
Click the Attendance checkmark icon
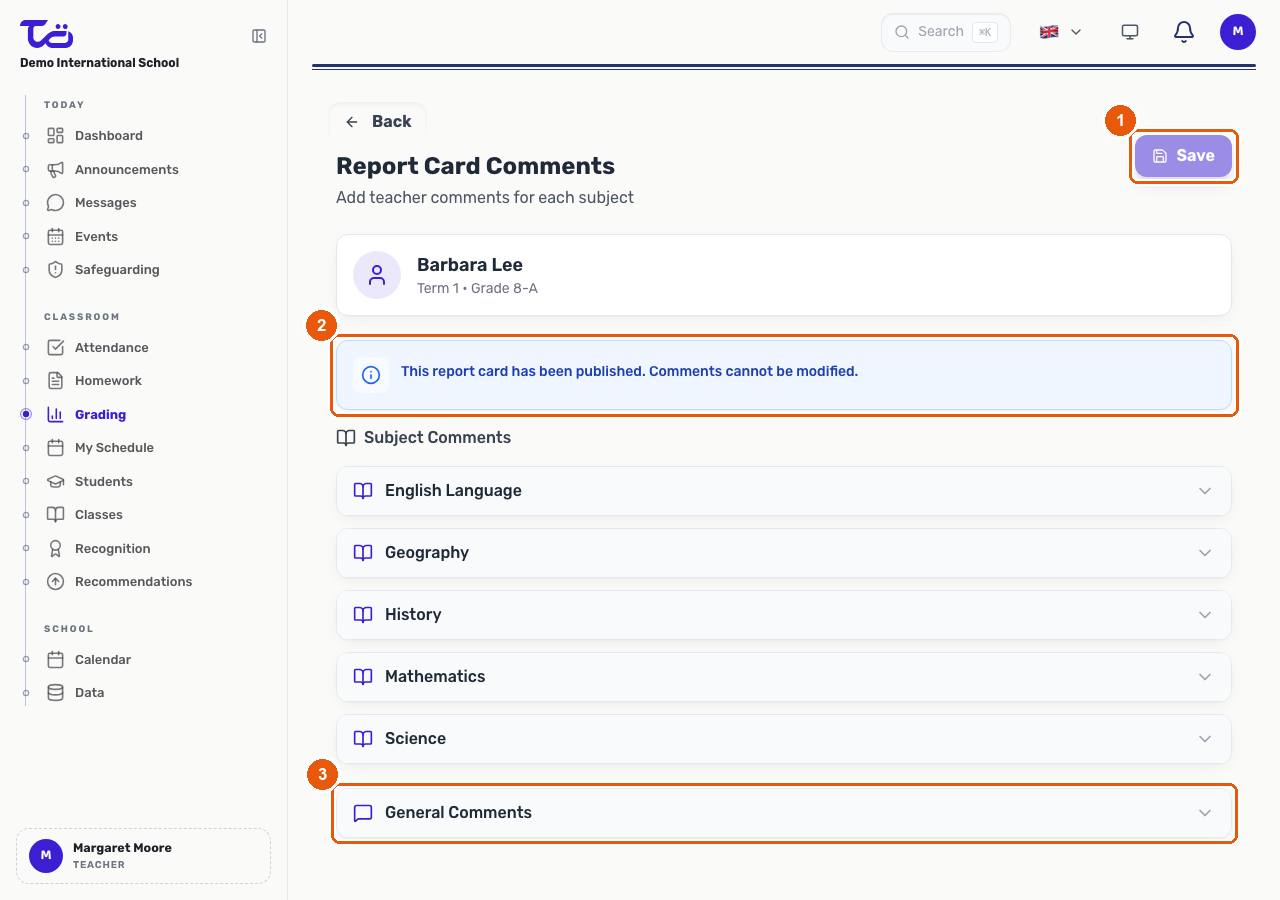(56, 347)
